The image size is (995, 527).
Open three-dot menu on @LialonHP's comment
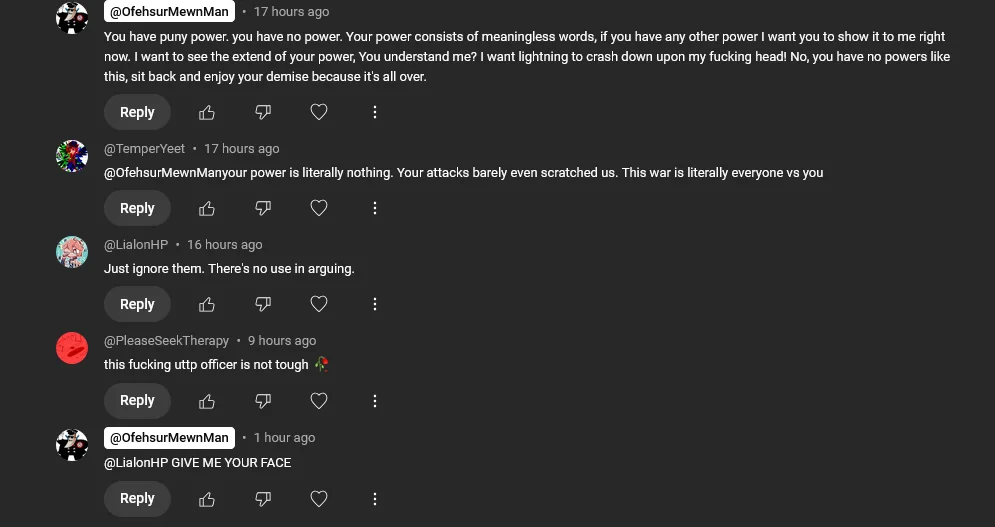(x=375, y=304)
